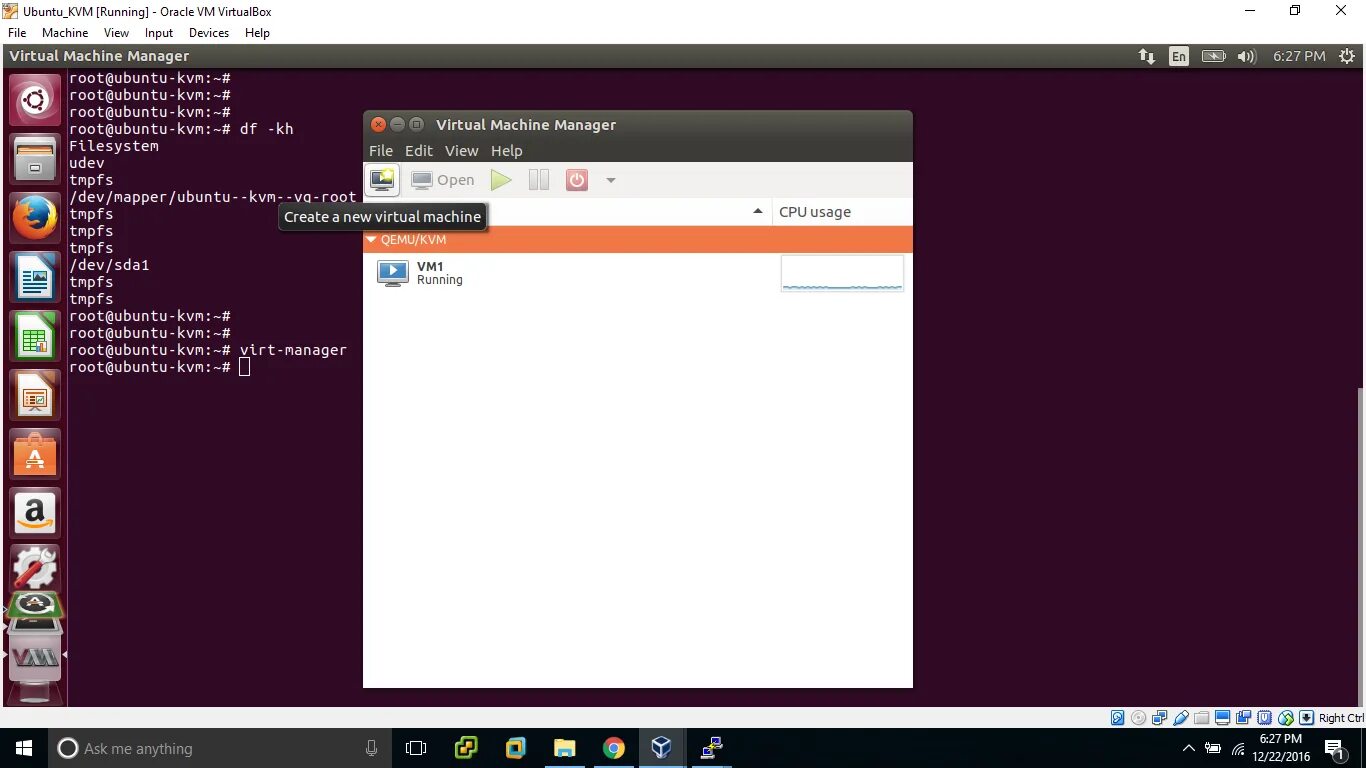This screenshot has height=768, width=1366.
Task: Click the VirtualBox USB status icon
Action: [x=1181, y=718]
